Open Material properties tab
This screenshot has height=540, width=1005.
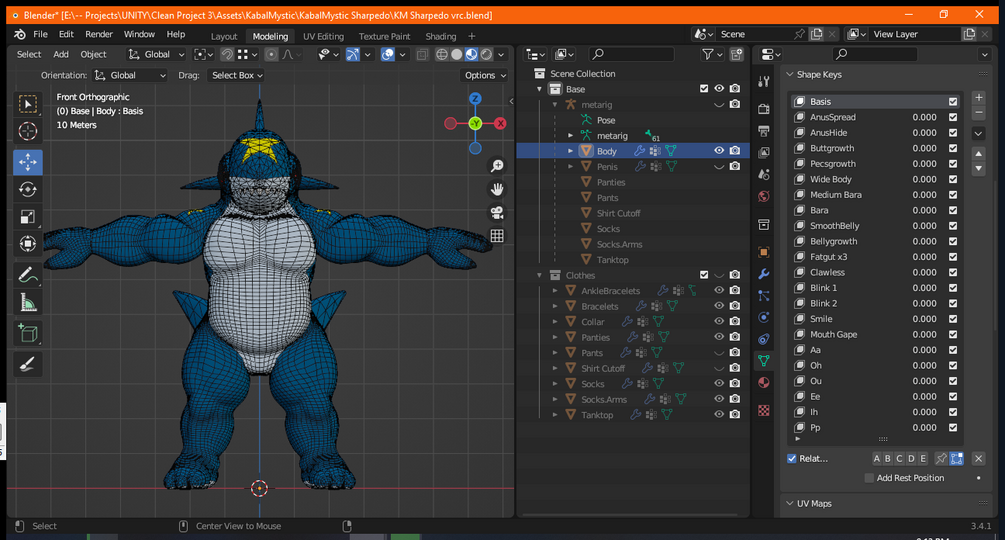coord(763,382)
